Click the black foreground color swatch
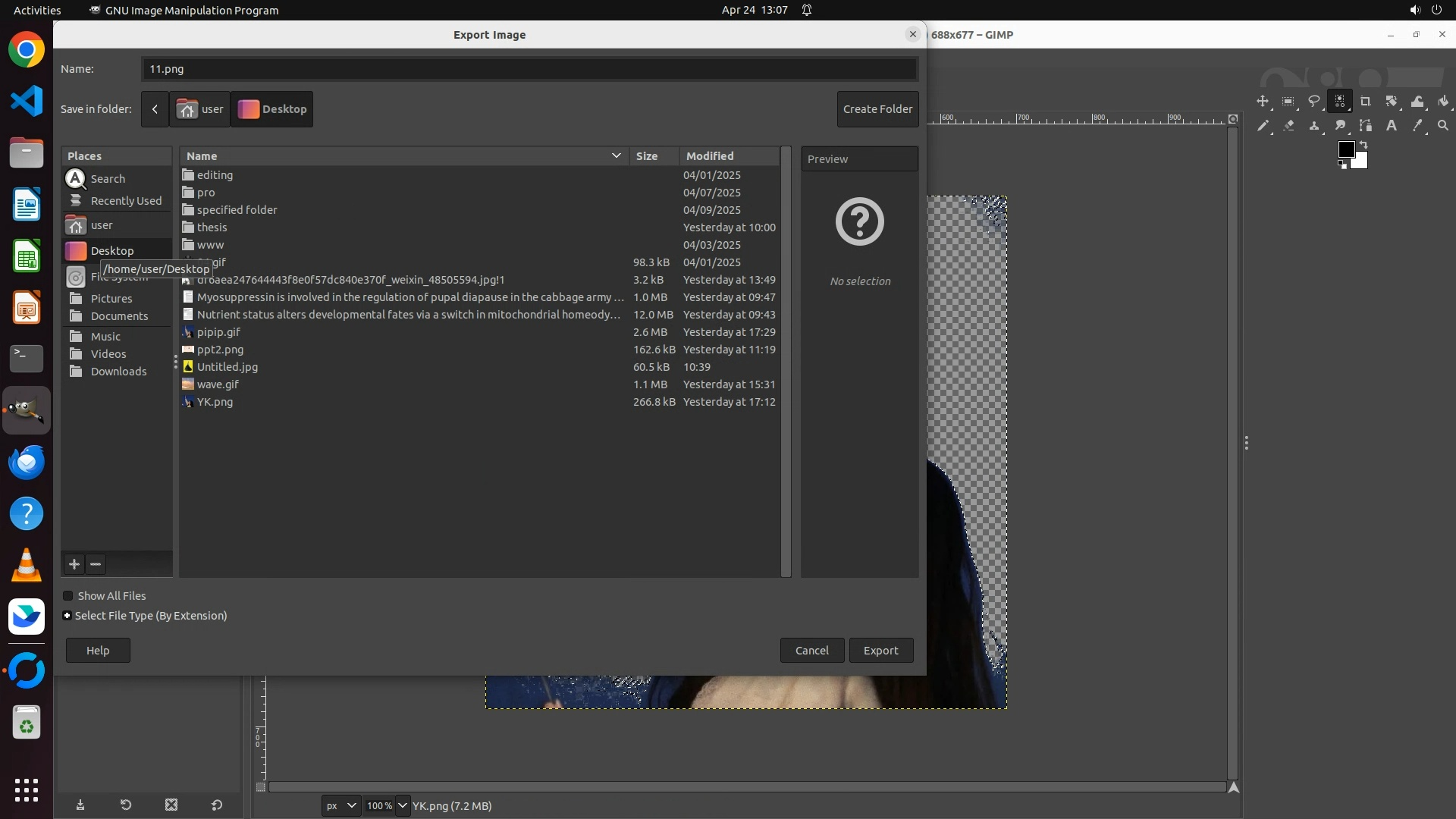The image size is (1456, 819). (x=1346, y=149)
